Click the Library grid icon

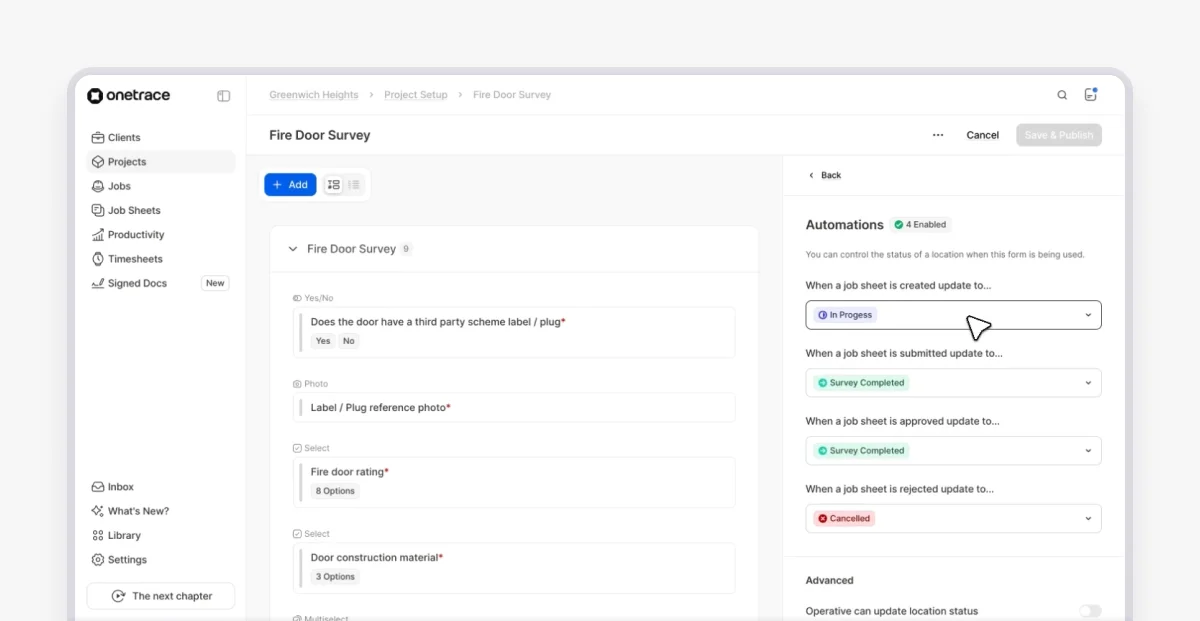click(98, 536)
